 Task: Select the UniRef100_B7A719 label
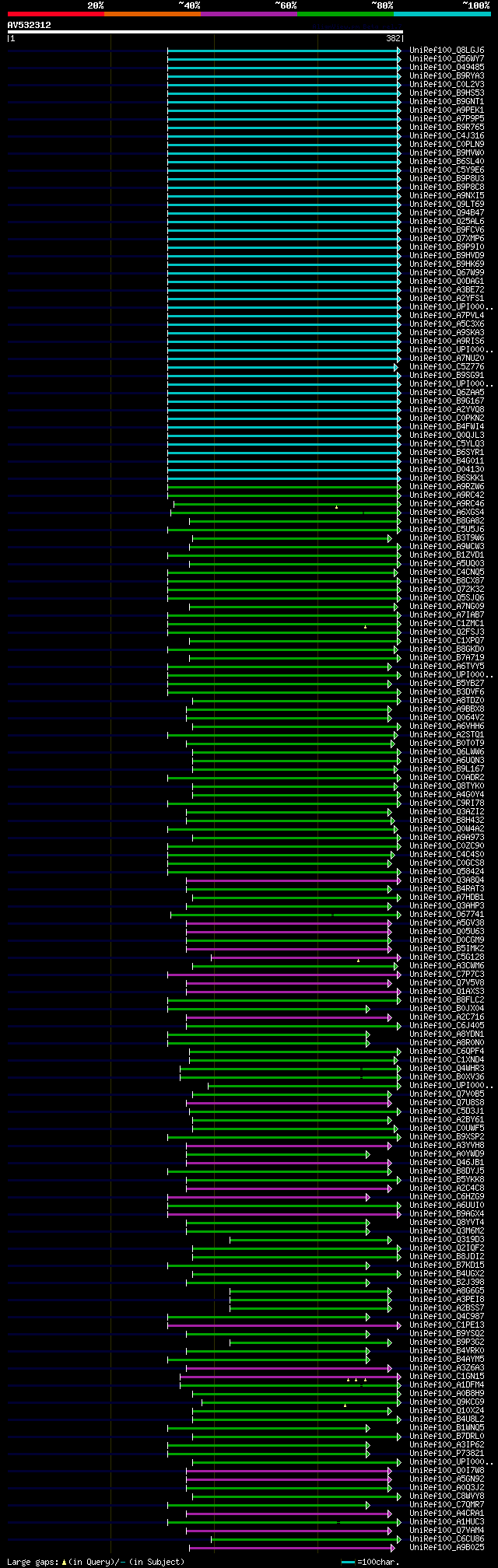[447, 657]
